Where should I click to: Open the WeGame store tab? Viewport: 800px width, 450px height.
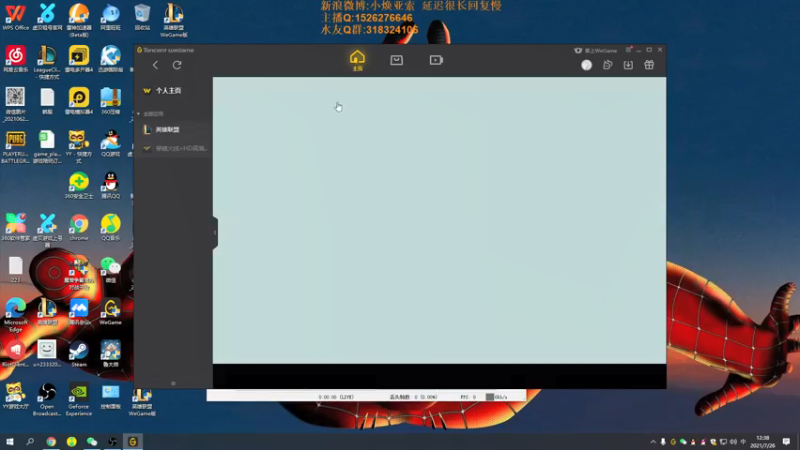tap(396, 60)
